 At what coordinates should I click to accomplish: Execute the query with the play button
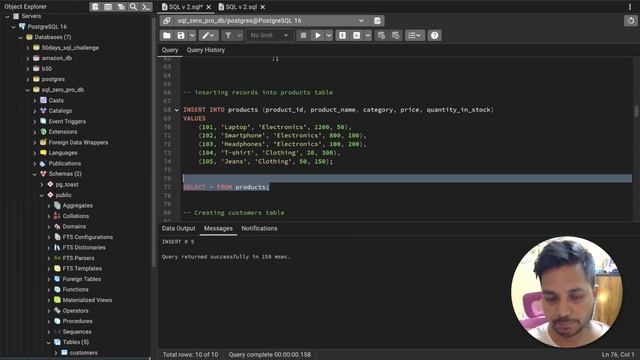coord(318,36)
